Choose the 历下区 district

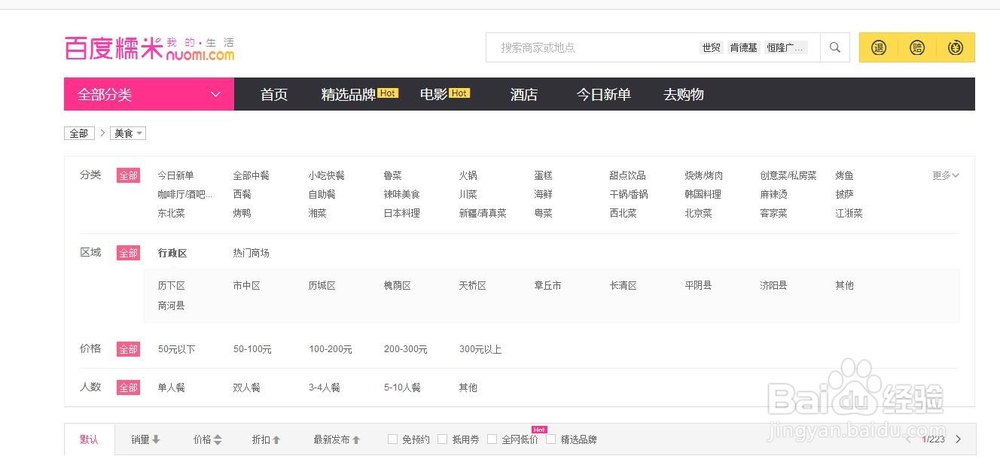click(172, 286)
